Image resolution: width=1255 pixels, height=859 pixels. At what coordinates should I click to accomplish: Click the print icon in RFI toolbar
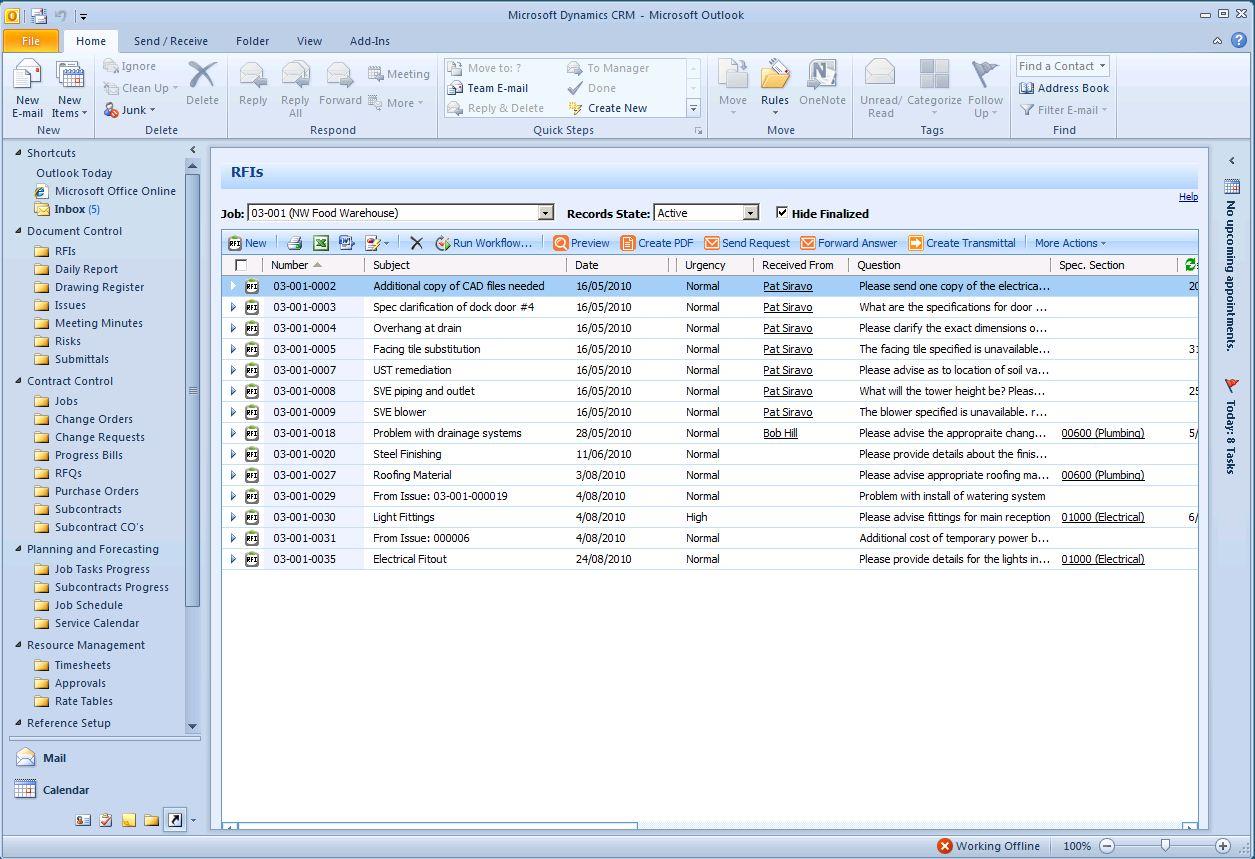click(294, 243)
